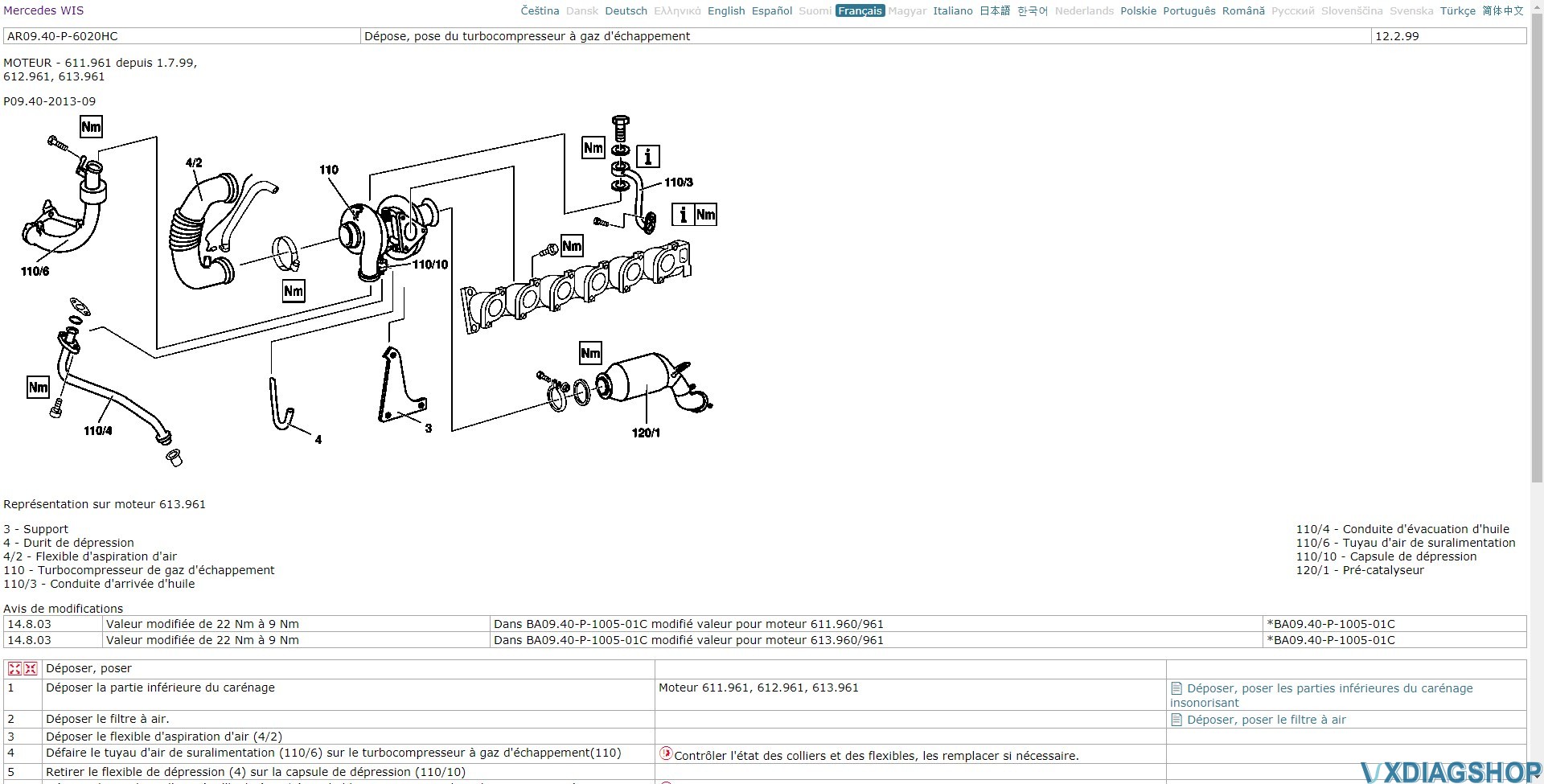The width and height of the screenshot is (1544, 784).
Task: Click the legend line 110/3 - Conduite d'arrivée d'huile
Action: (99, 584)
